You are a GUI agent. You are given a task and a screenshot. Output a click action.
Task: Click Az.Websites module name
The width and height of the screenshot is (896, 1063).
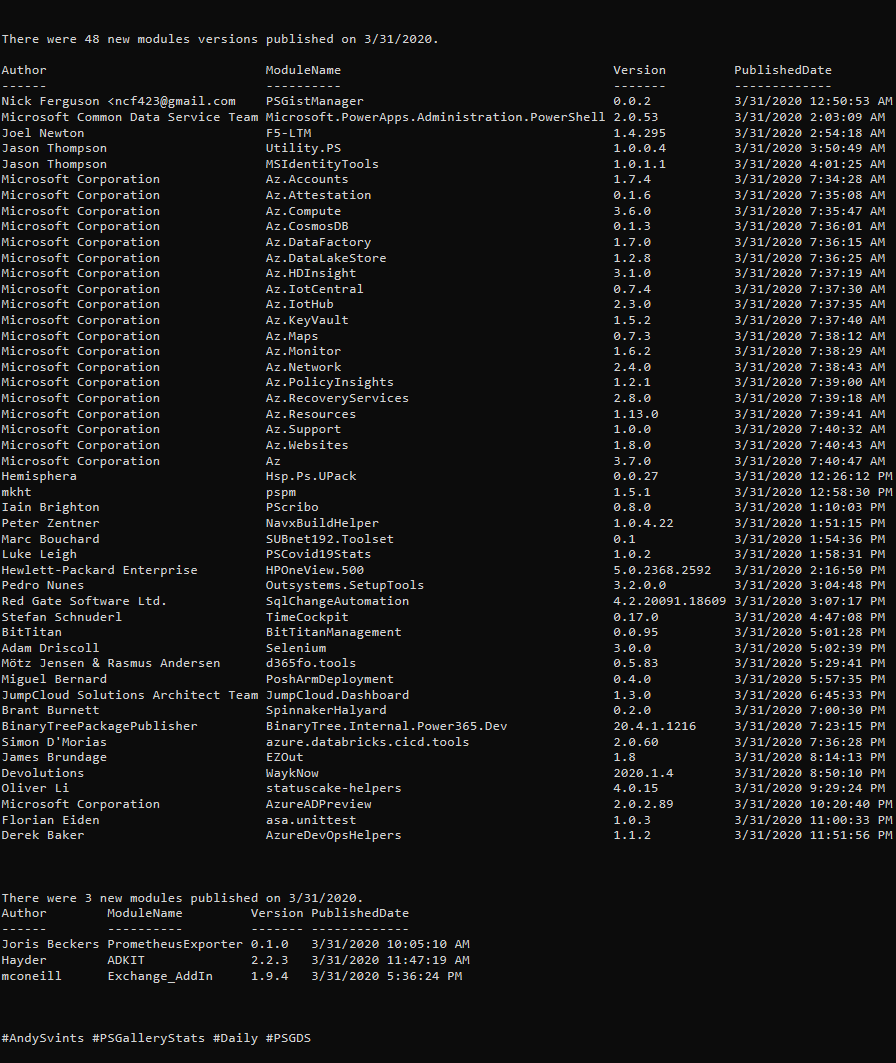(x=307, y=445)
